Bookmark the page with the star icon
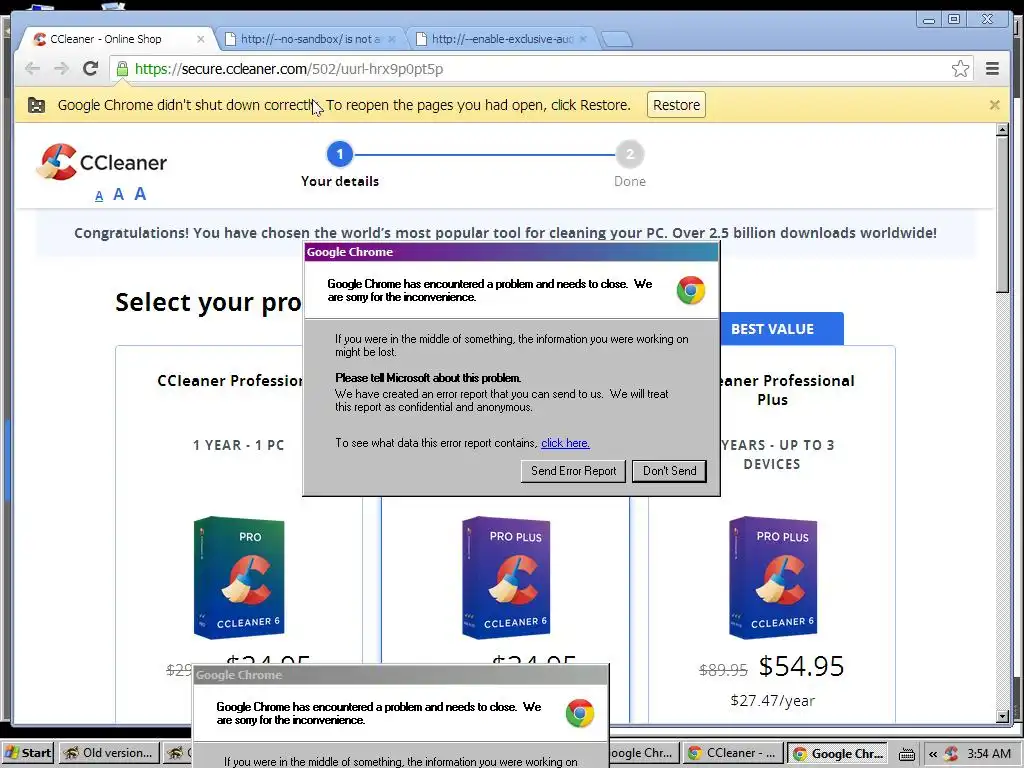 coord(960,69)
